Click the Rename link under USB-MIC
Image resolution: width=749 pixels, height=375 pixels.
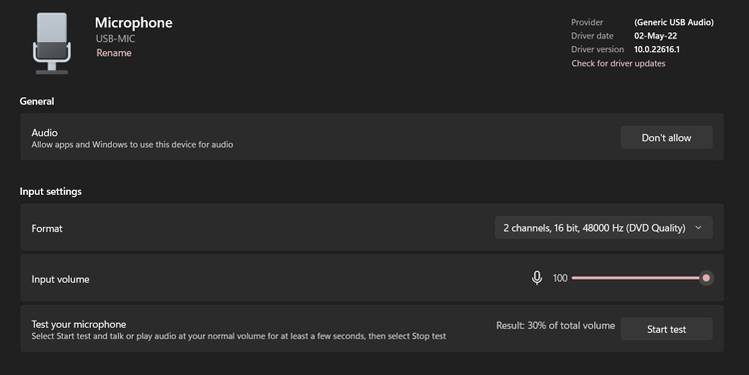[114, 53]
